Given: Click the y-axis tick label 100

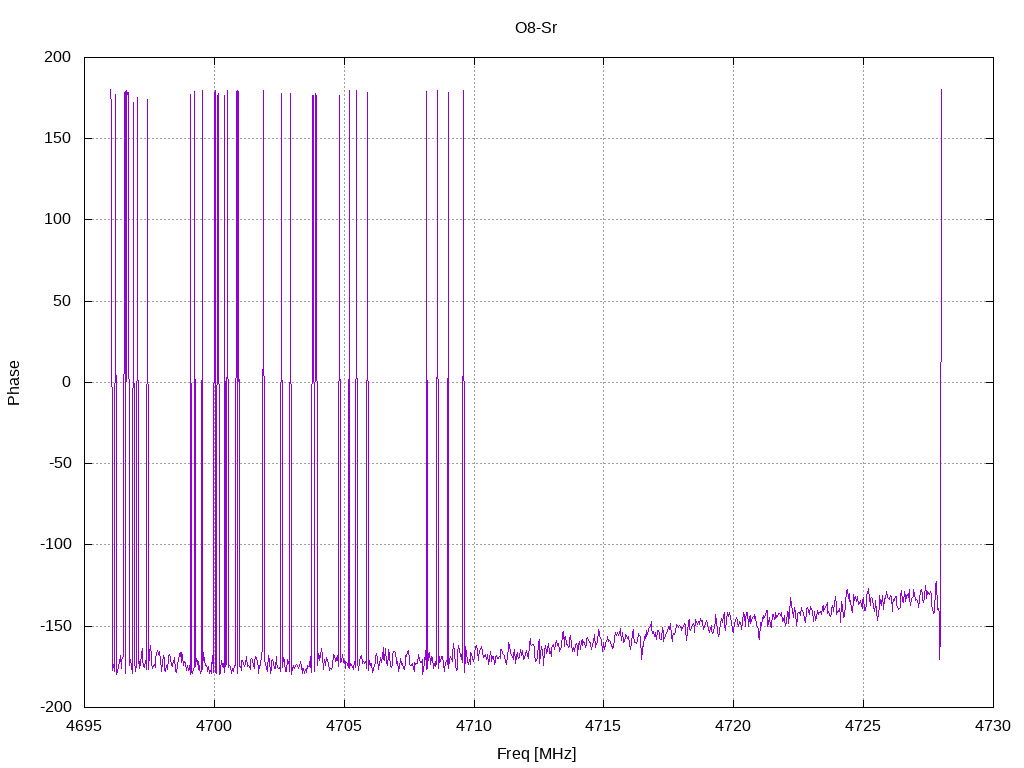Looking at the screenshot, I should [57, 219].
